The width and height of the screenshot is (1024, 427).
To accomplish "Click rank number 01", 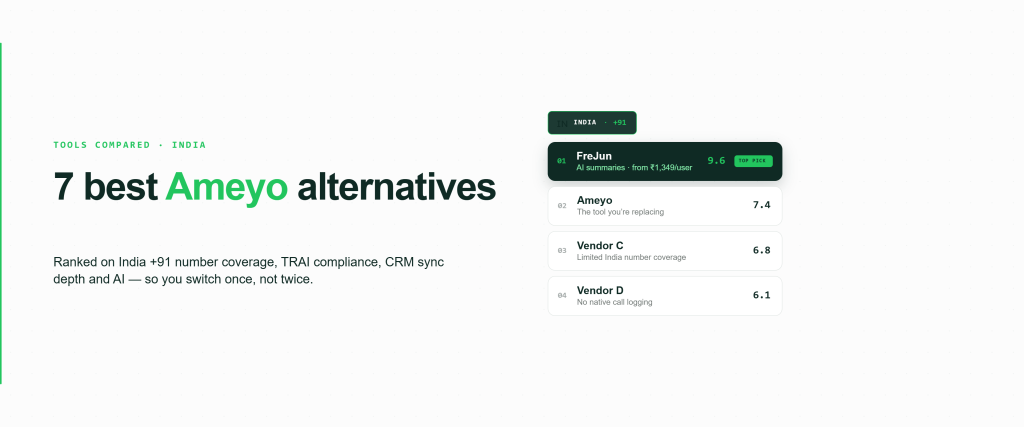I will 562,161.
